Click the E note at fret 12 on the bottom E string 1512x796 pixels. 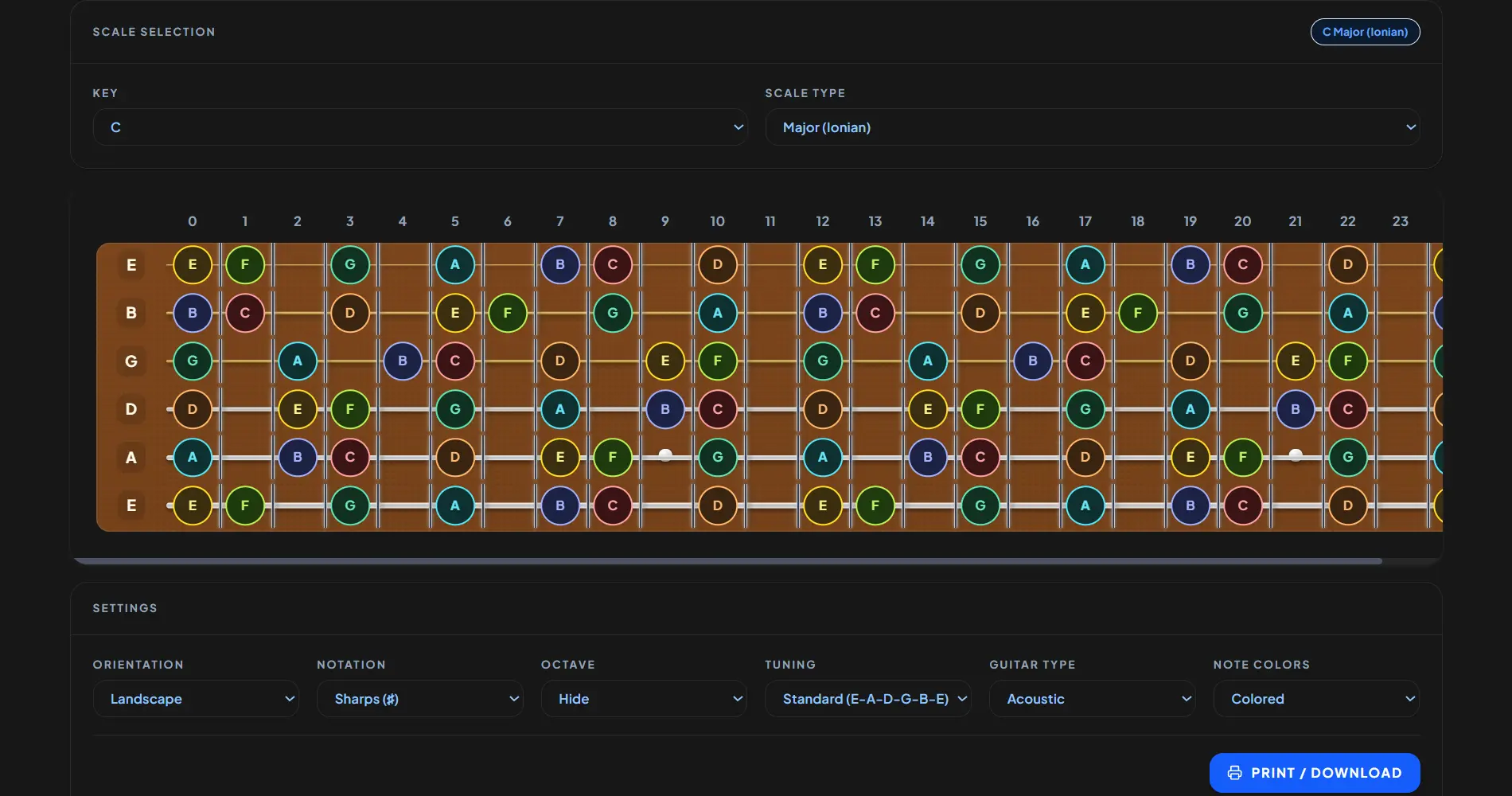(x=823, y=505)
